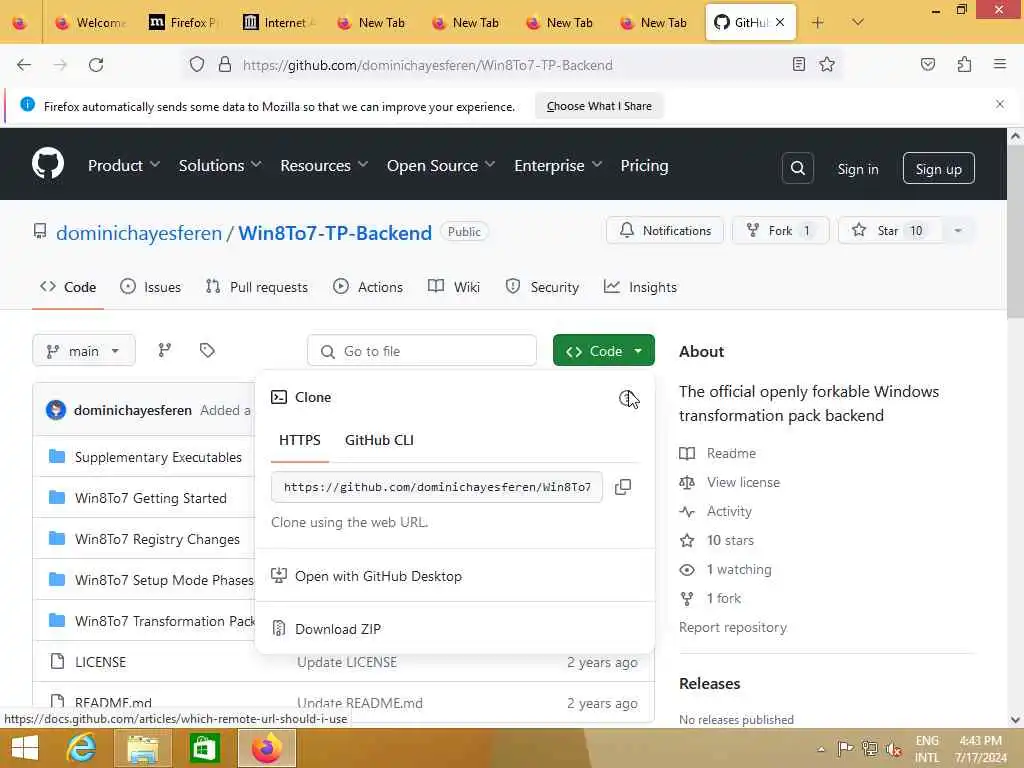Switch to the Internet Archive browser tab
This screenshot has width=1024, height=768.
(279, 23)
